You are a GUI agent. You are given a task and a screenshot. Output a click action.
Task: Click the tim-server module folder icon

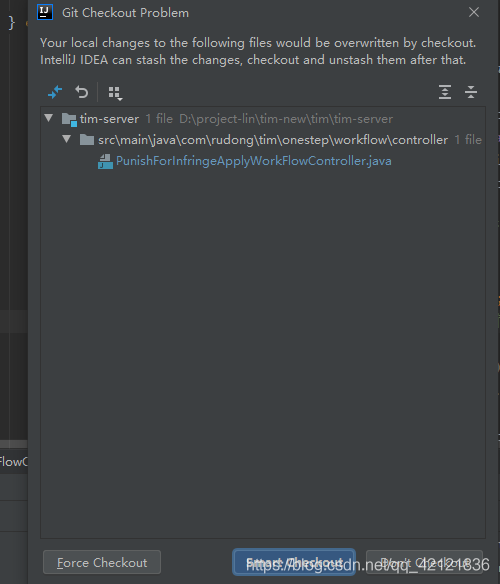69,119
